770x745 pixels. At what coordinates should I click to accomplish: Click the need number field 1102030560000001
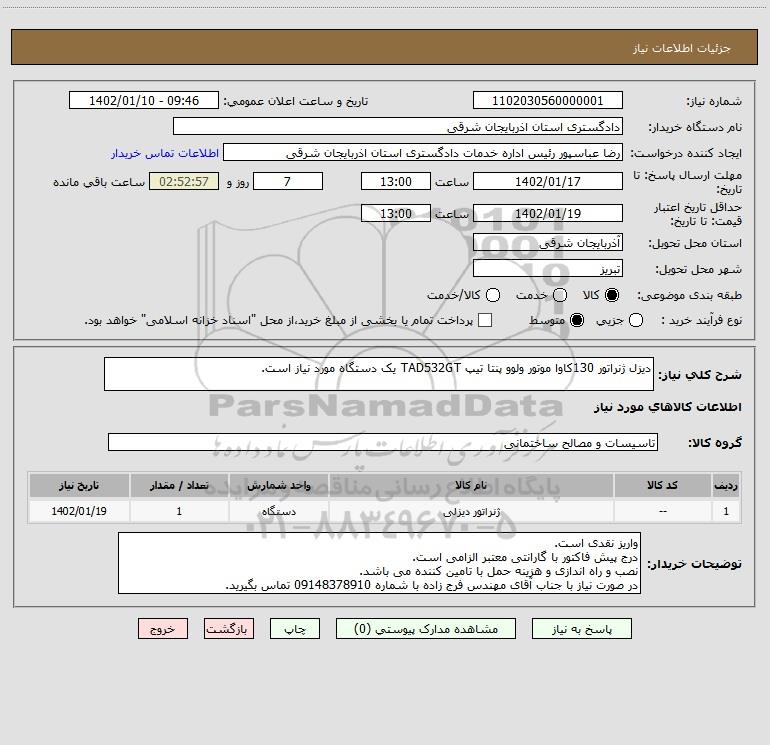point(548,101)
